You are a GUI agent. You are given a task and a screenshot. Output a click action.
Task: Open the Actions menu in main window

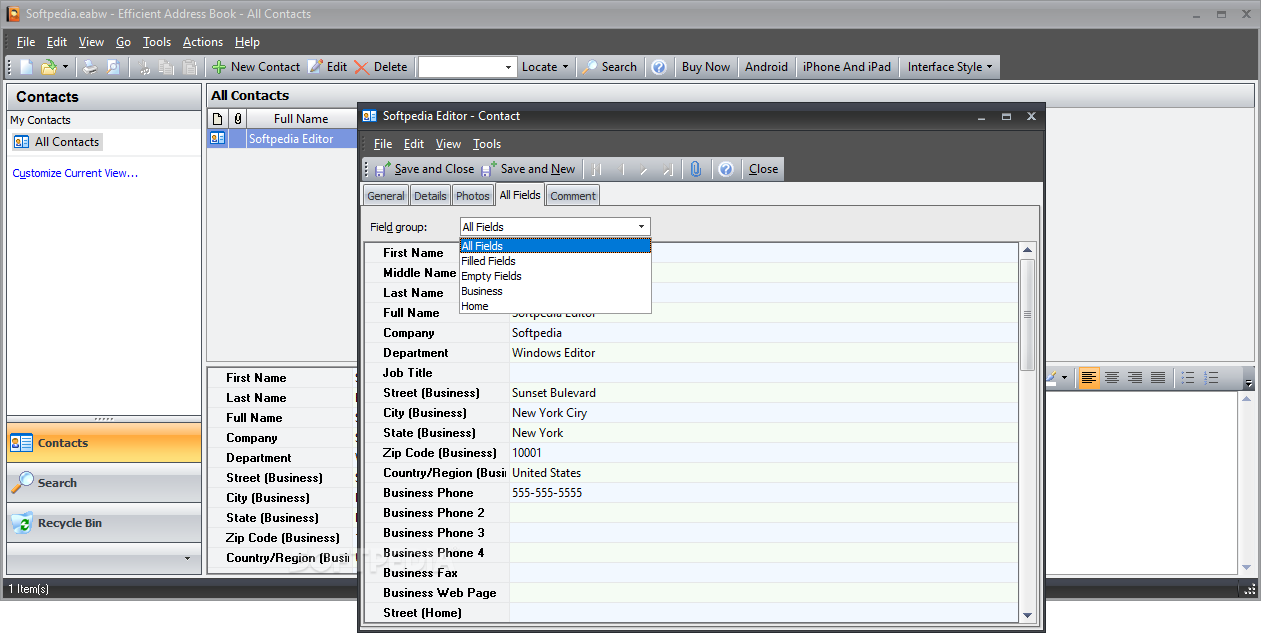click(203, 42)
